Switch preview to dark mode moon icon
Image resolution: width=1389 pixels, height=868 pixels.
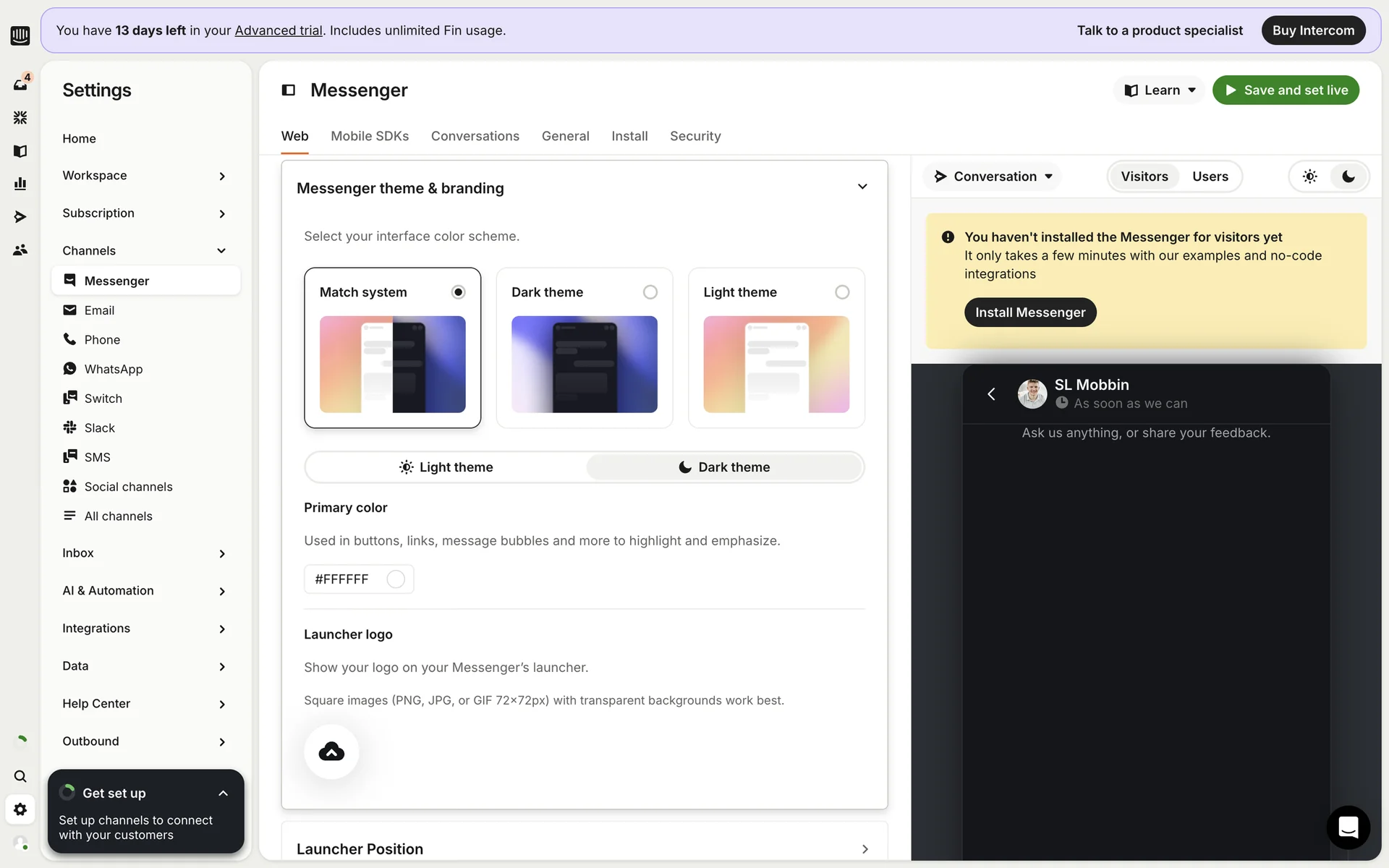click(1348, 176)
